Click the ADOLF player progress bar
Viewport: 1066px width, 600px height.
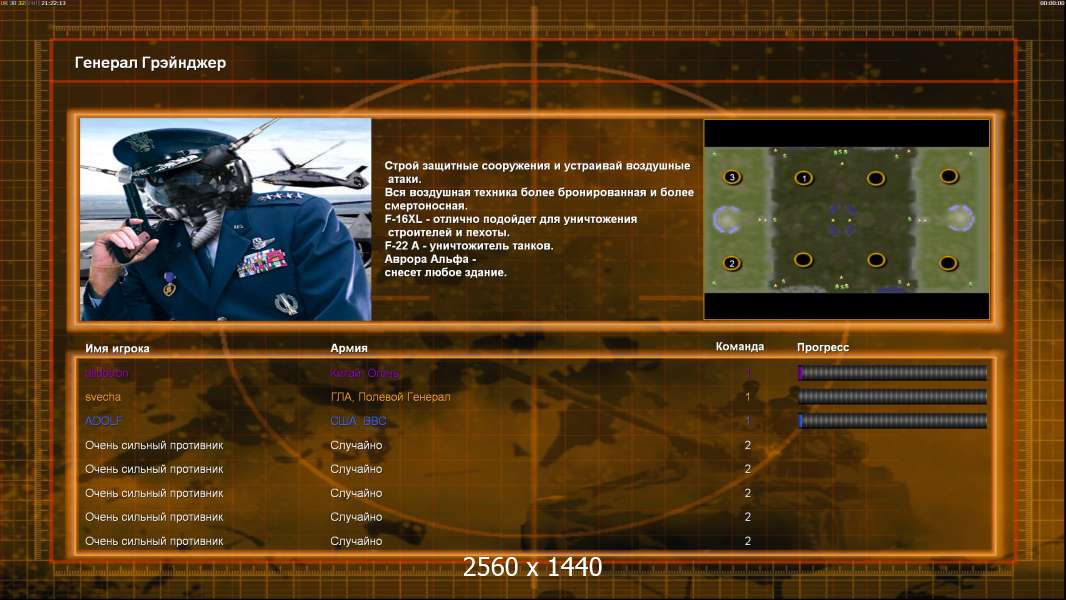(x=892, y=421)
